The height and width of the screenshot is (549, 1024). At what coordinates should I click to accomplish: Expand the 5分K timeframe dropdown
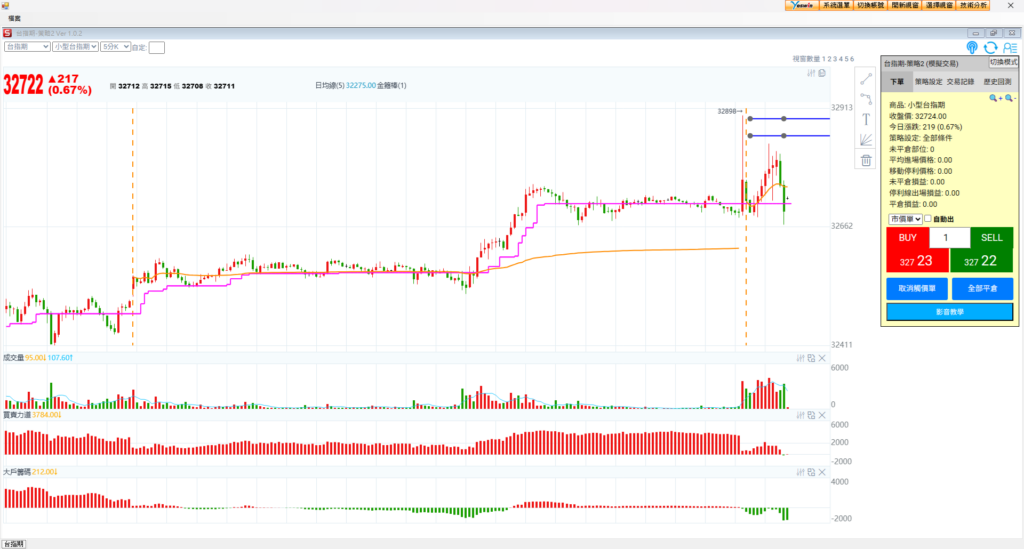click(x=115, y=46)
